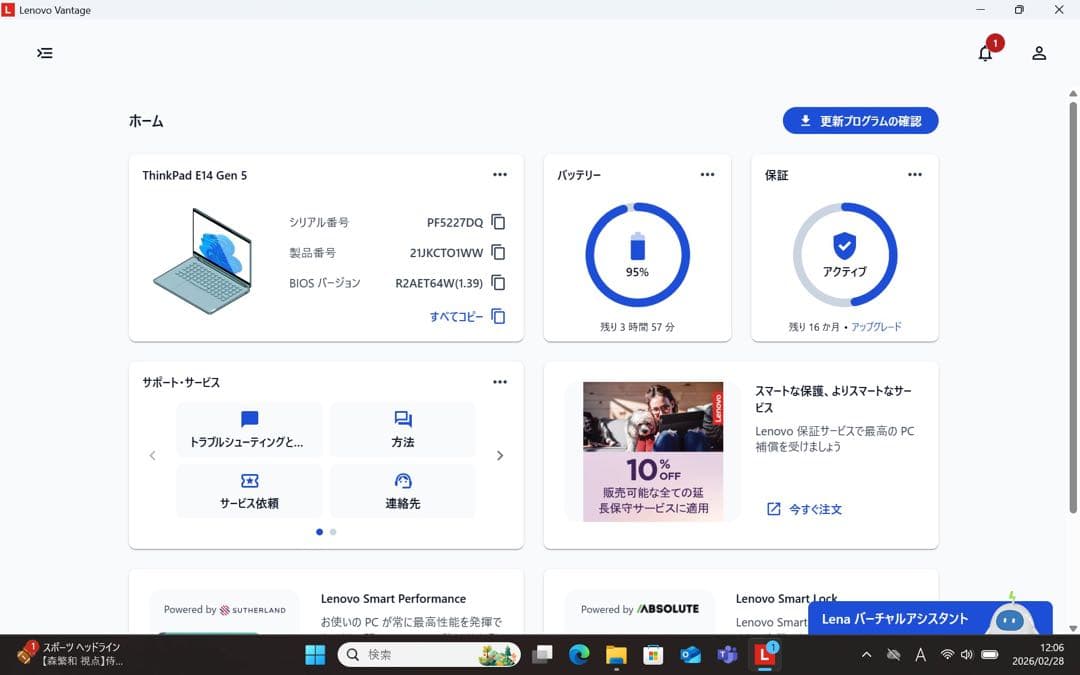
Task: Open Microsoft Store from taskbar
Action: (653, 654)
